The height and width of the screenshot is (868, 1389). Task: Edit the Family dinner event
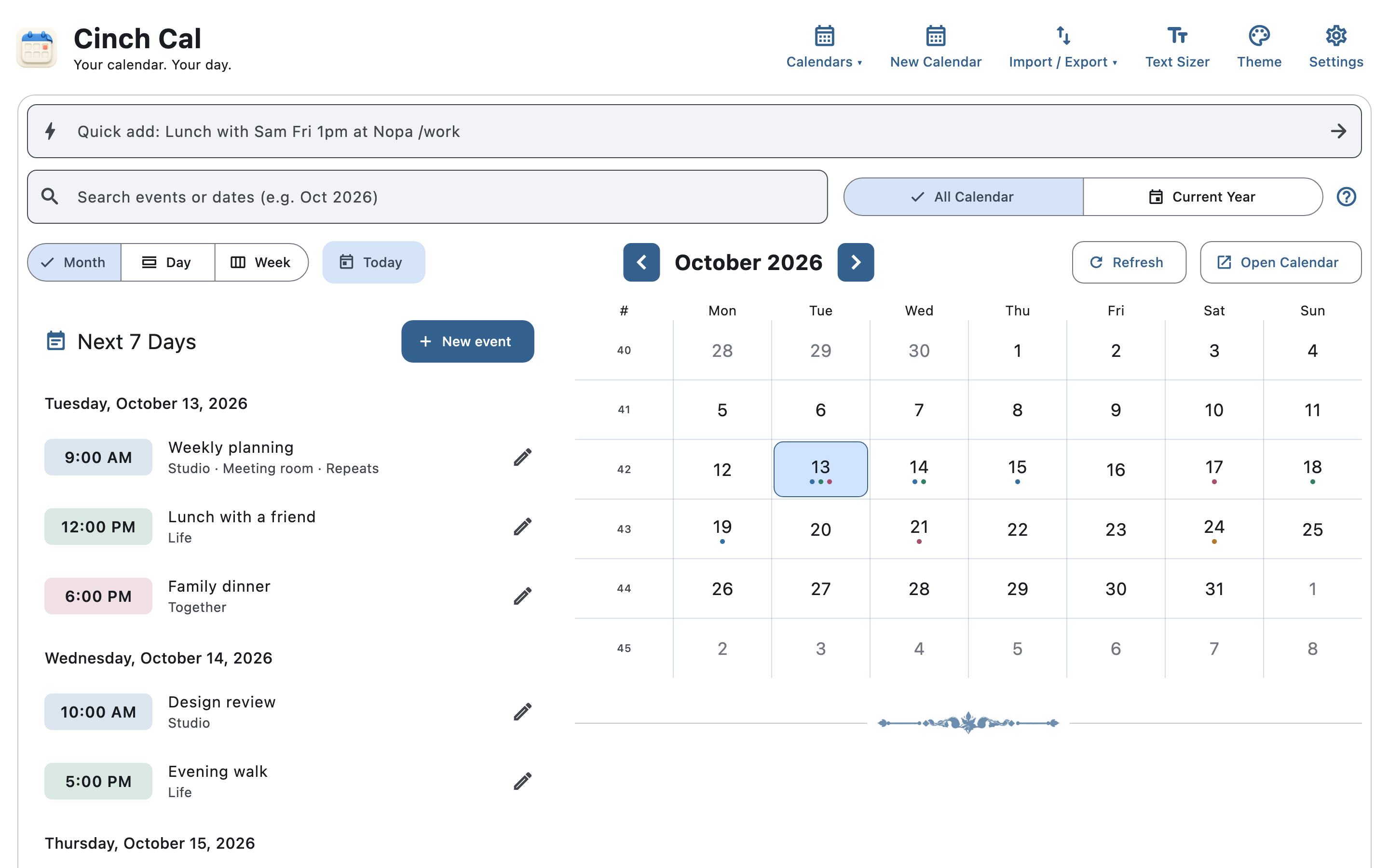(522, 597)
